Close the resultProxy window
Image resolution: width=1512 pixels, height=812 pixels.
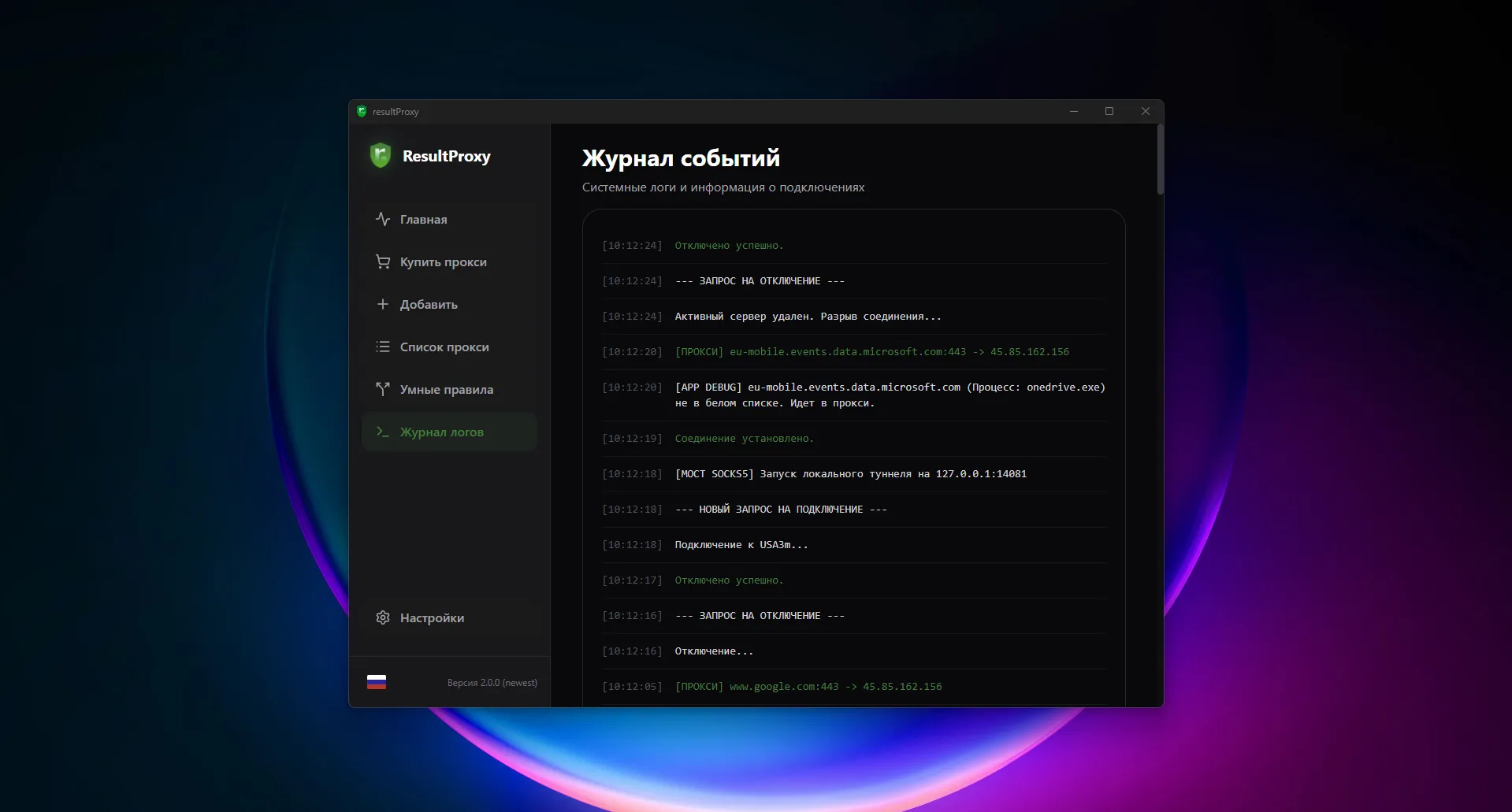1146,111
